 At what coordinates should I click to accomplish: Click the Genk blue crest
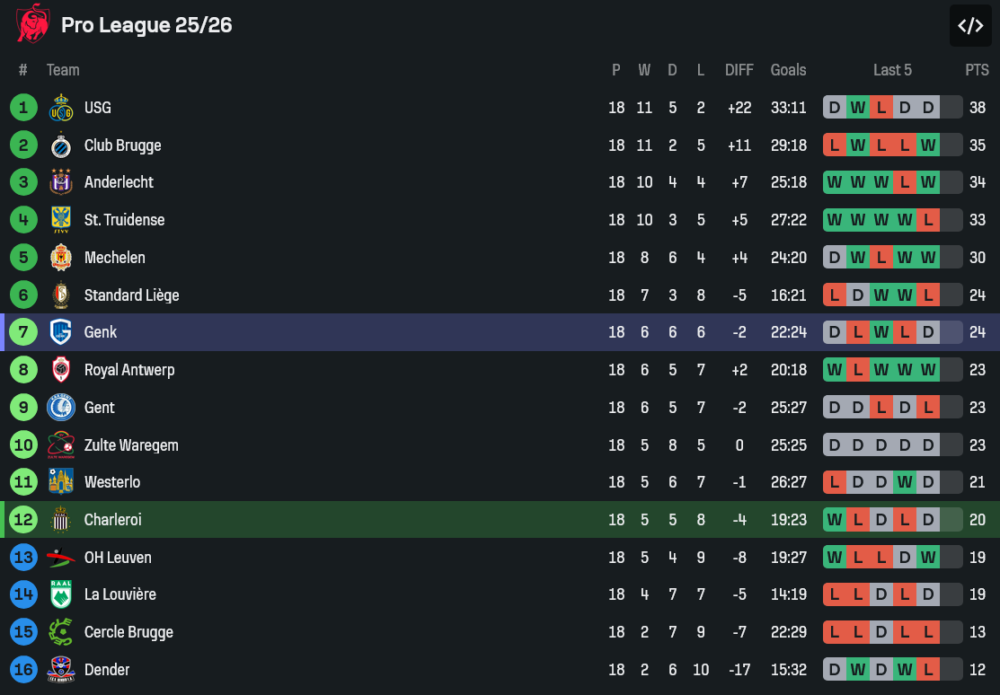(x=61, y=332)
